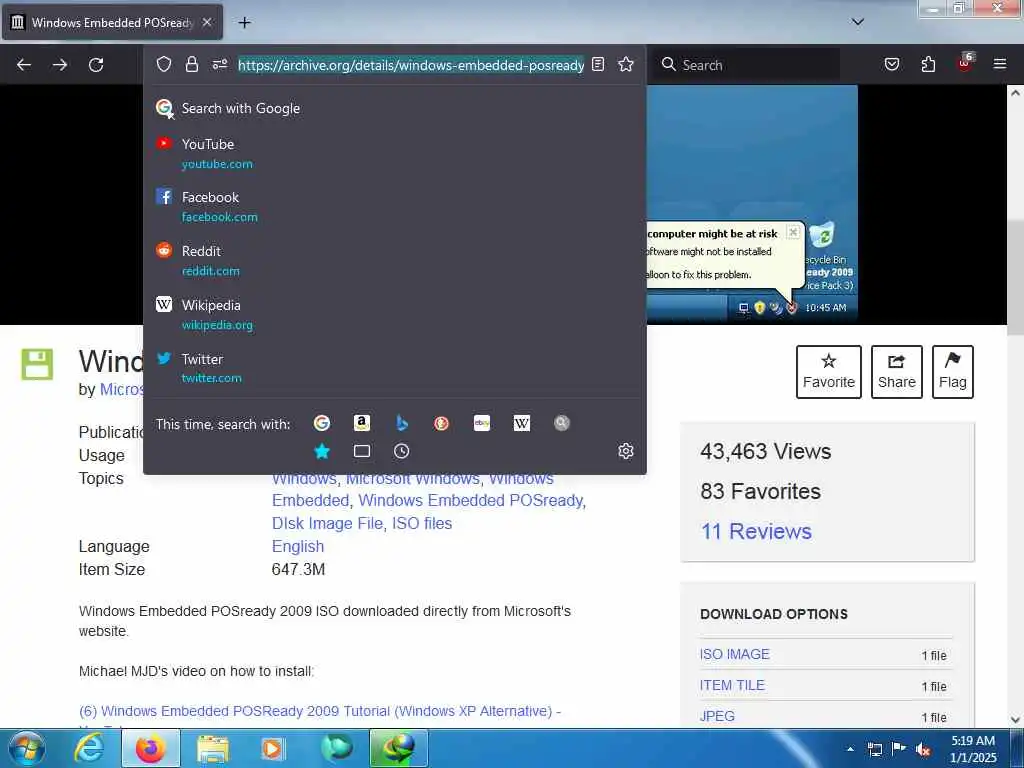Open uBlock Origin extension icon
The image size is (1024, 768).
click(965, 63)
